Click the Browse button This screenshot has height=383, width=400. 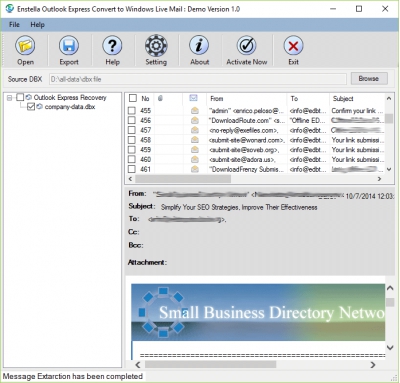coord(369,79)
